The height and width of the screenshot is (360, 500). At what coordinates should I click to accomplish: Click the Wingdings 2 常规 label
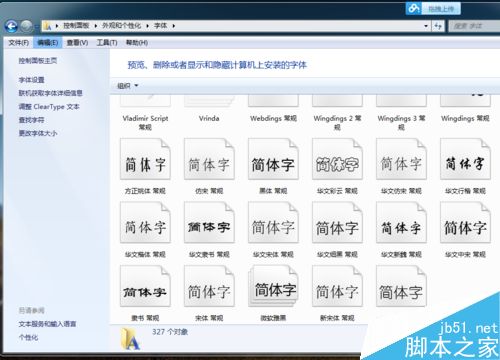click(x=337, y=122)
